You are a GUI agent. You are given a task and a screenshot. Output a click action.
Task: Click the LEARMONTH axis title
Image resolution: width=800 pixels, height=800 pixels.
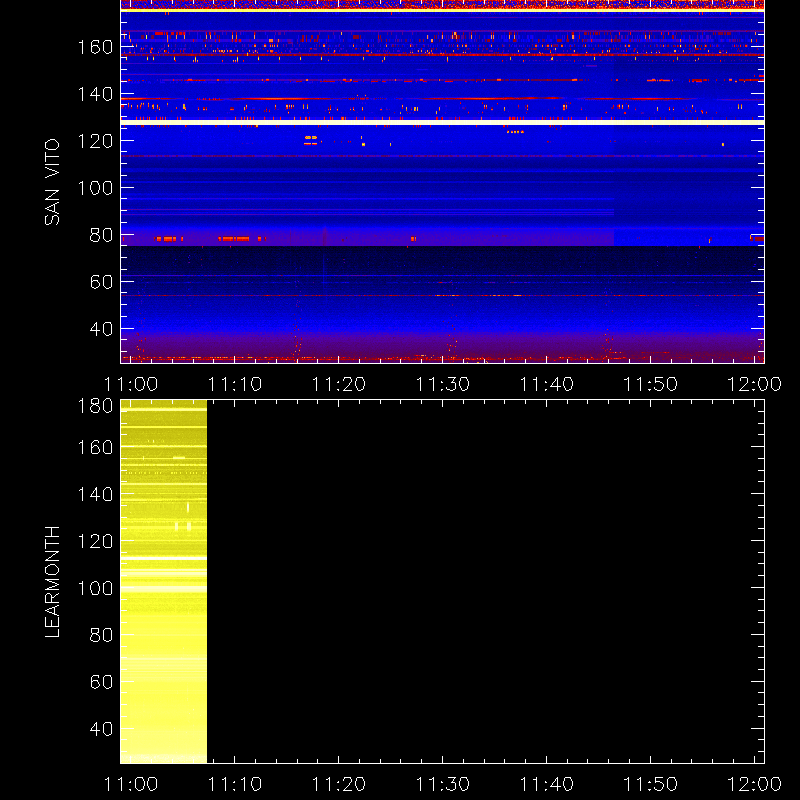(52, 582)
